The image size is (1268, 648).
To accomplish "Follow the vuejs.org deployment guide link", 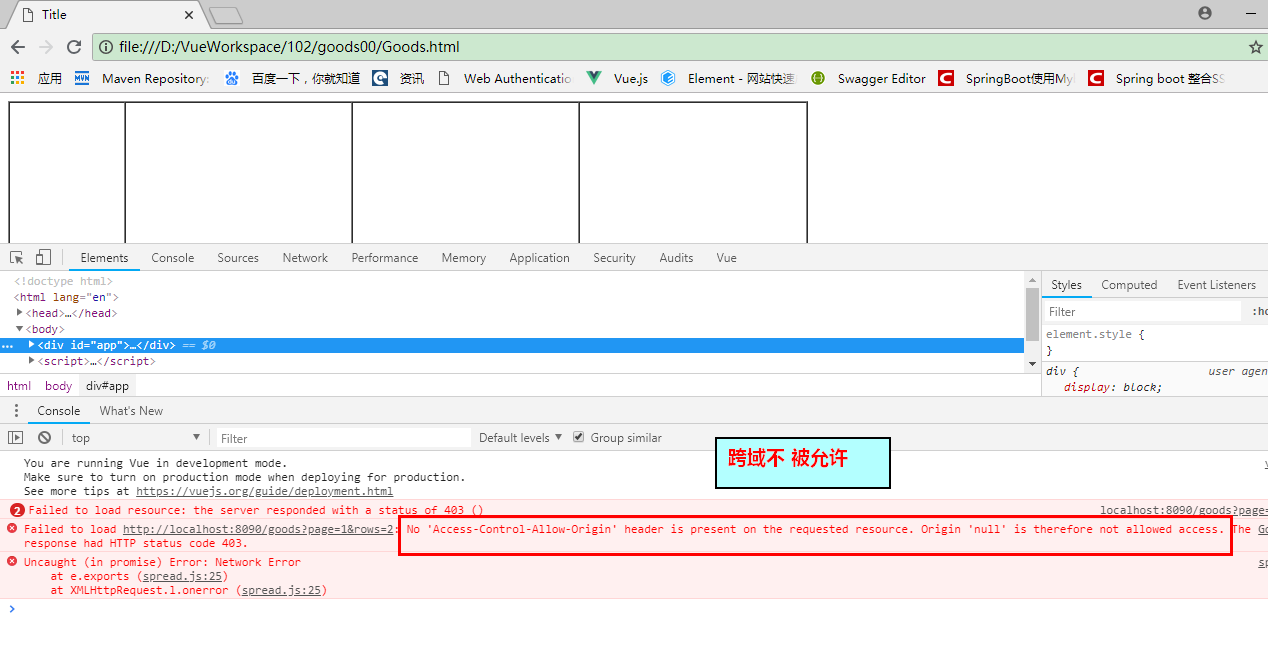I will pos(264,491).
